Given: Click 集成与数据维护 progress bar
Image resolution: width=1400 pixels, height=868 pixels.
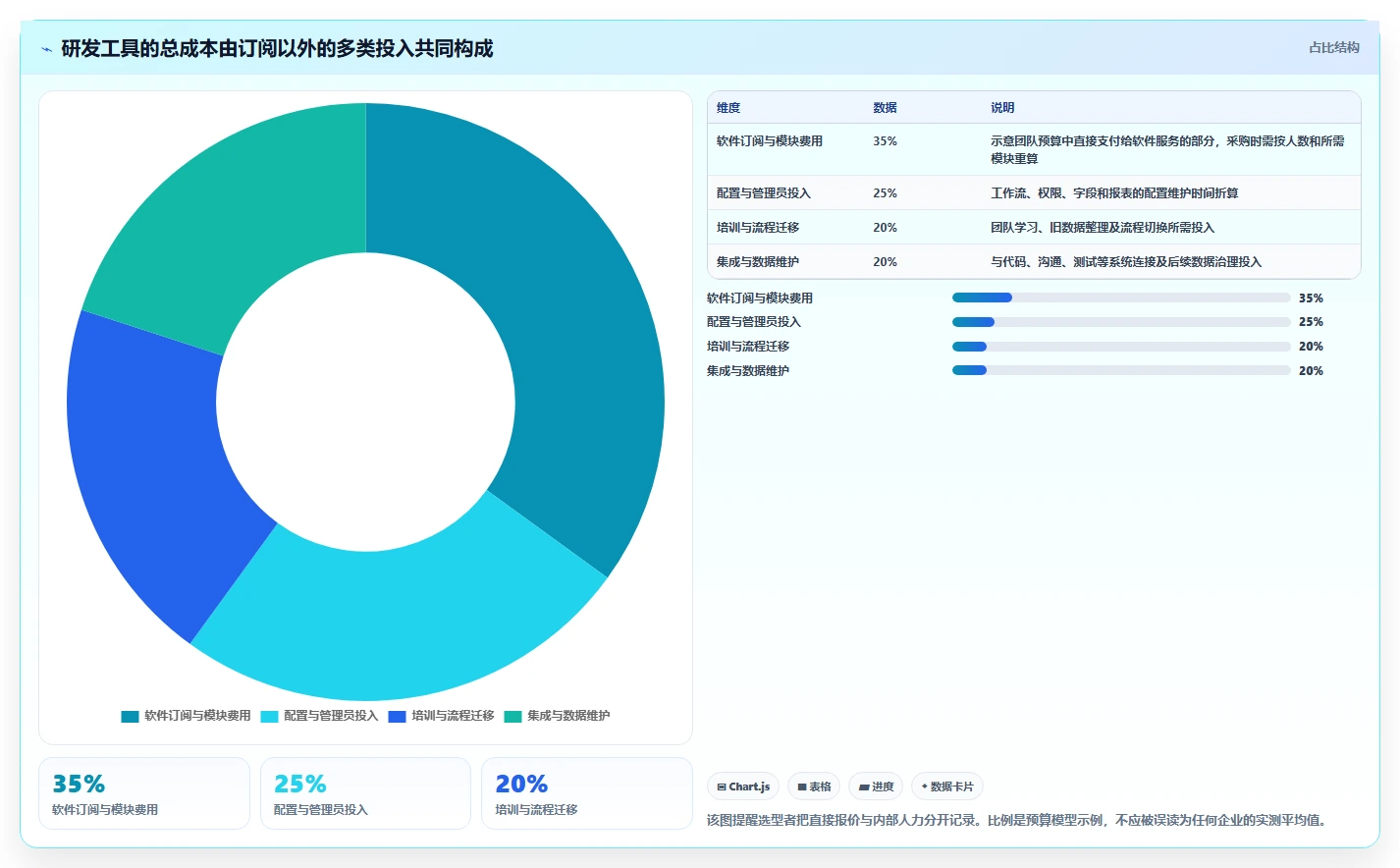Looking at the screenshot, I should point(1121,370).
